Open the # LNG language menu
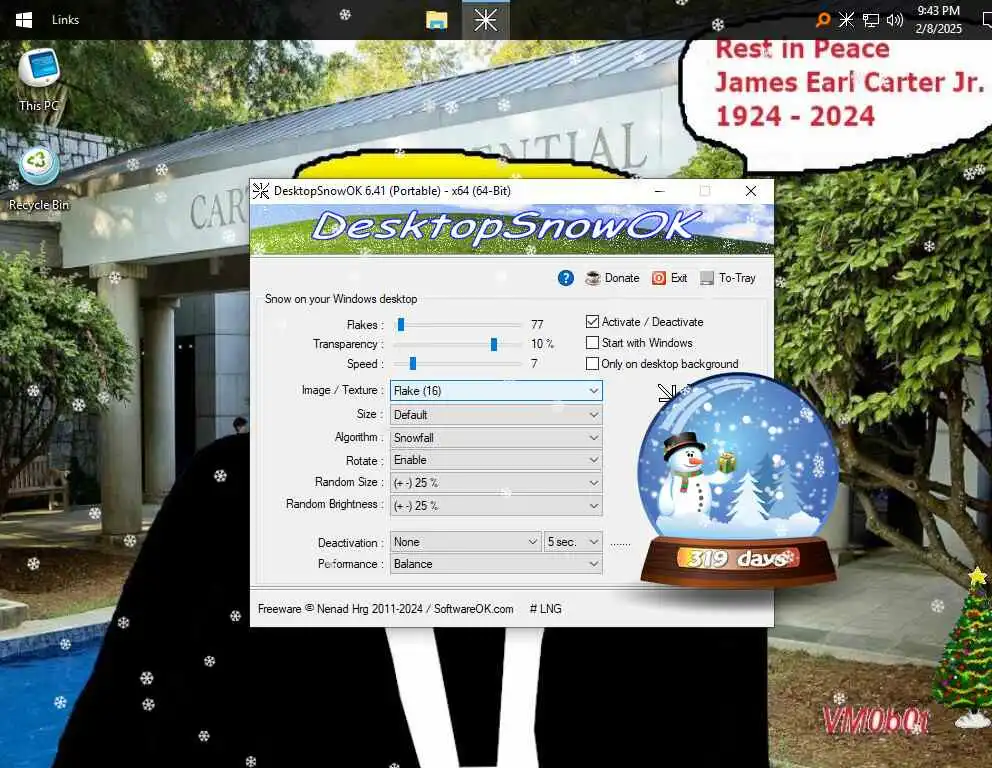 click(x=545, y=609)
